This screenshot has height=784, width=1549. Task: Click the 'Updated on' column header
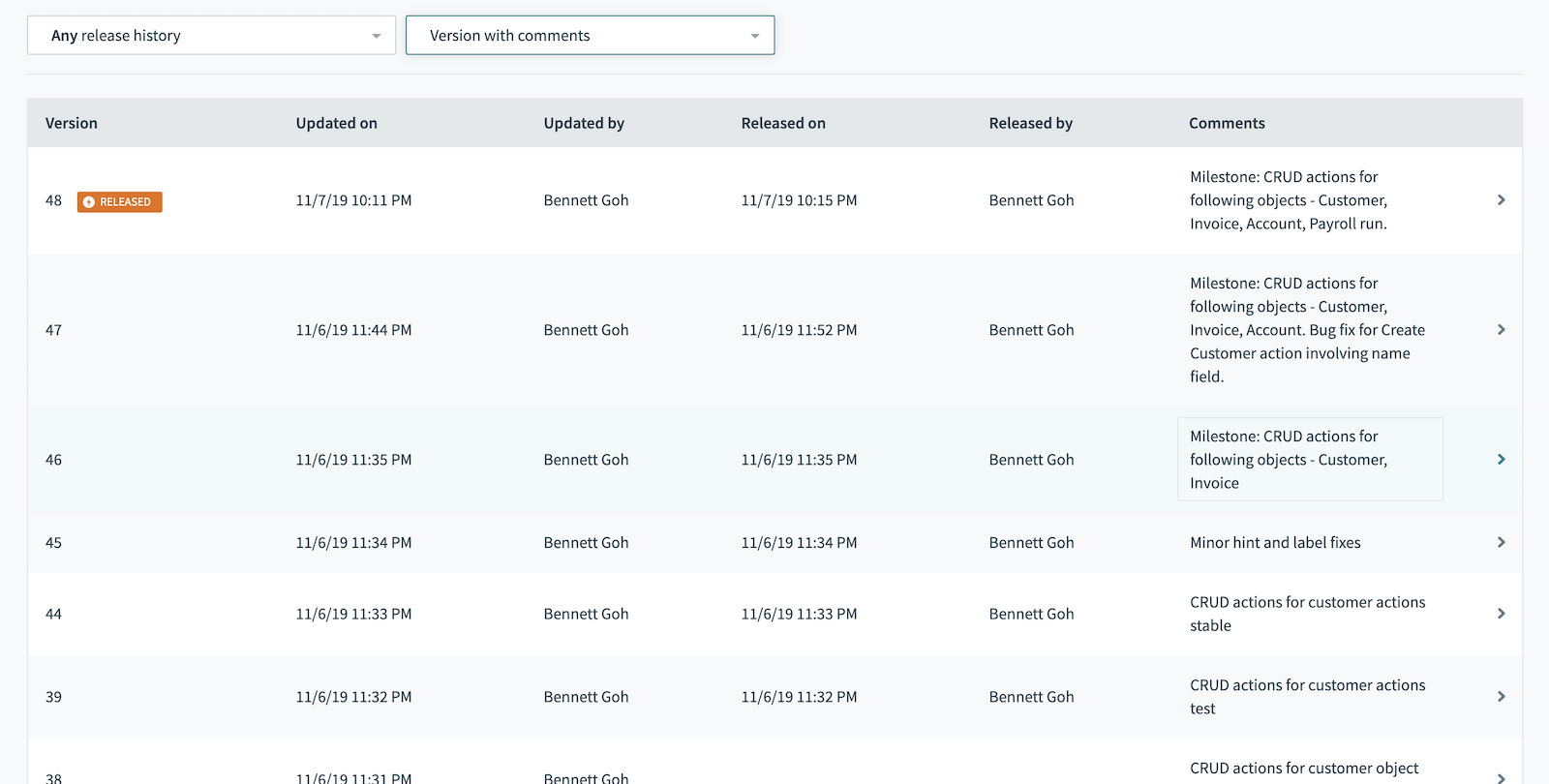pos(336,123)
